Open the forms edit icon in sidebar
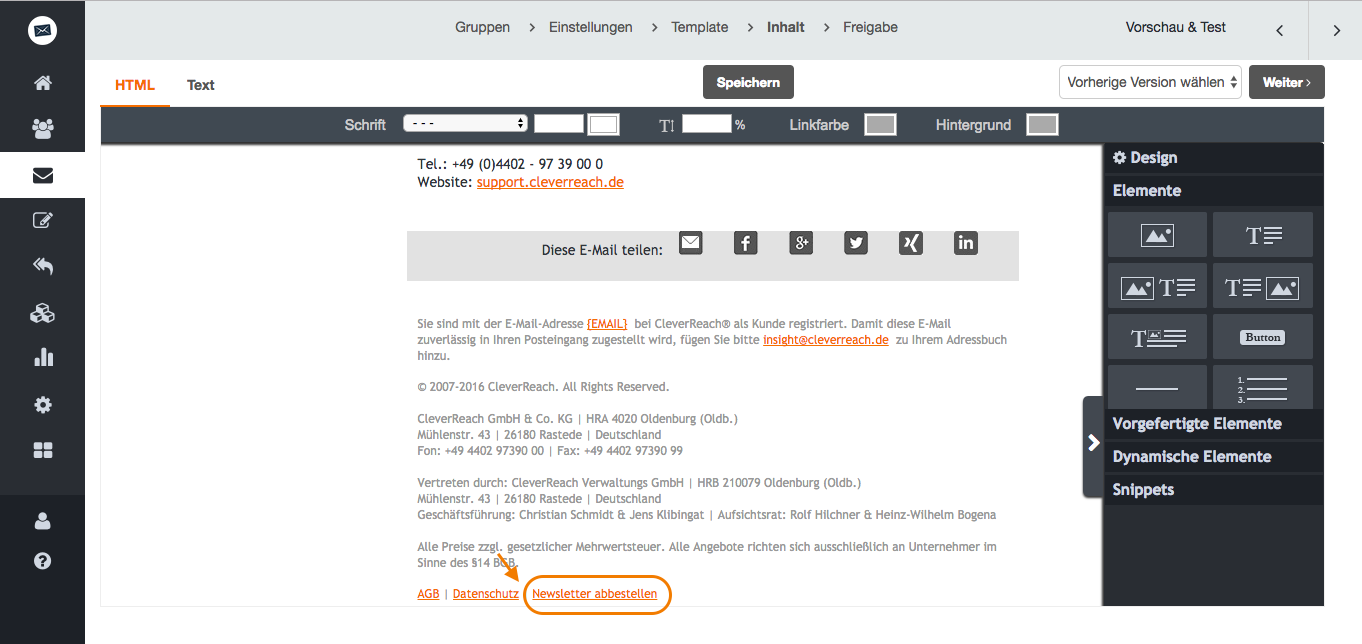Image resolution: width=1362 pixels, height=644 pixels. 42,220
